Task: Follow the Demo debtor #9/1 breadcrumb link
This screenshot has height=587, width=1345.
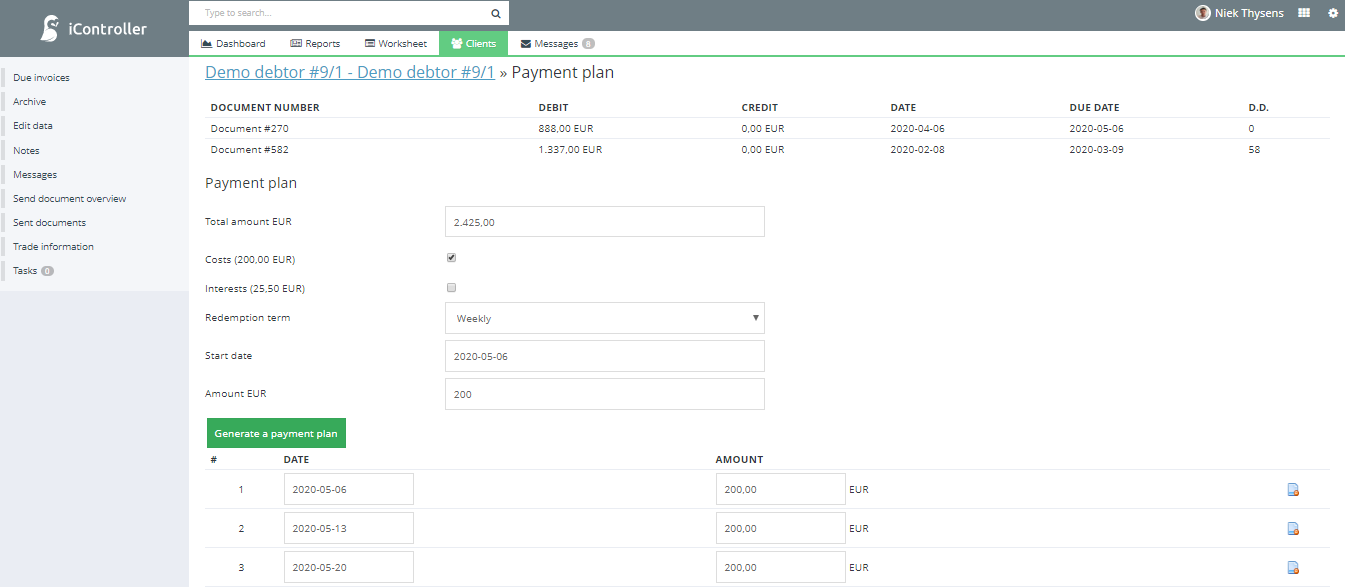Action: (x=349, y=72)
